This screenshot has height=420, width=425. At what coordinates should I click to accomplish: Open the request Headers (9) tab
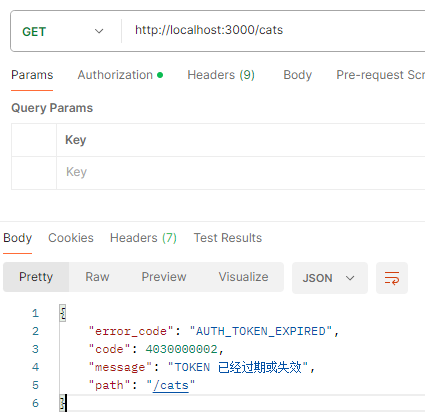221,75
